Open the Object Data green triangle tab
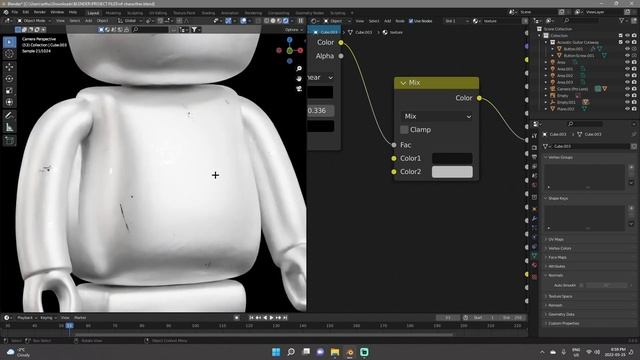This screenshot has height=360, width=640. (x=534, y=256)
